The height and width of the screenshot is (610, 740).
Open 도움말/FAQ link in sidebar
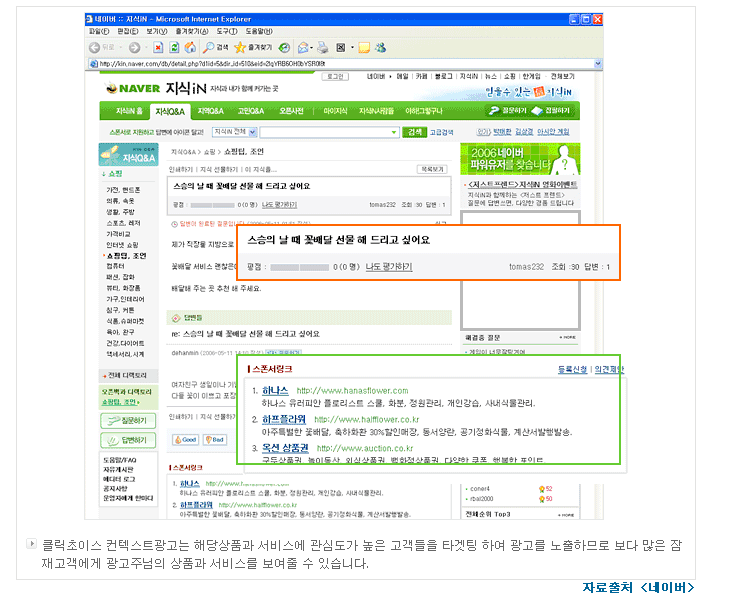point(120,460)
